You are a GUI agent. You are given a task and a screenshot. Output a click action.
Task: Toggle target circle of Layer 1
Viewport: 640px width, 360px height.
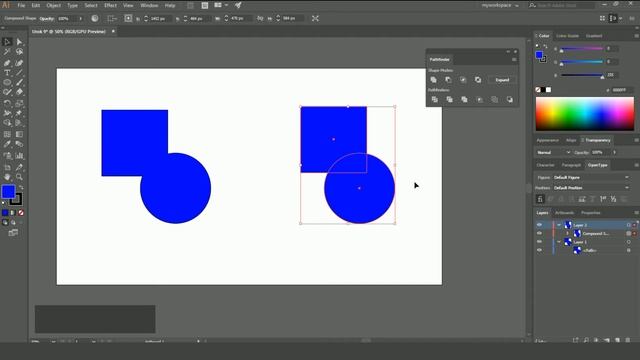(x=629, y=242)
